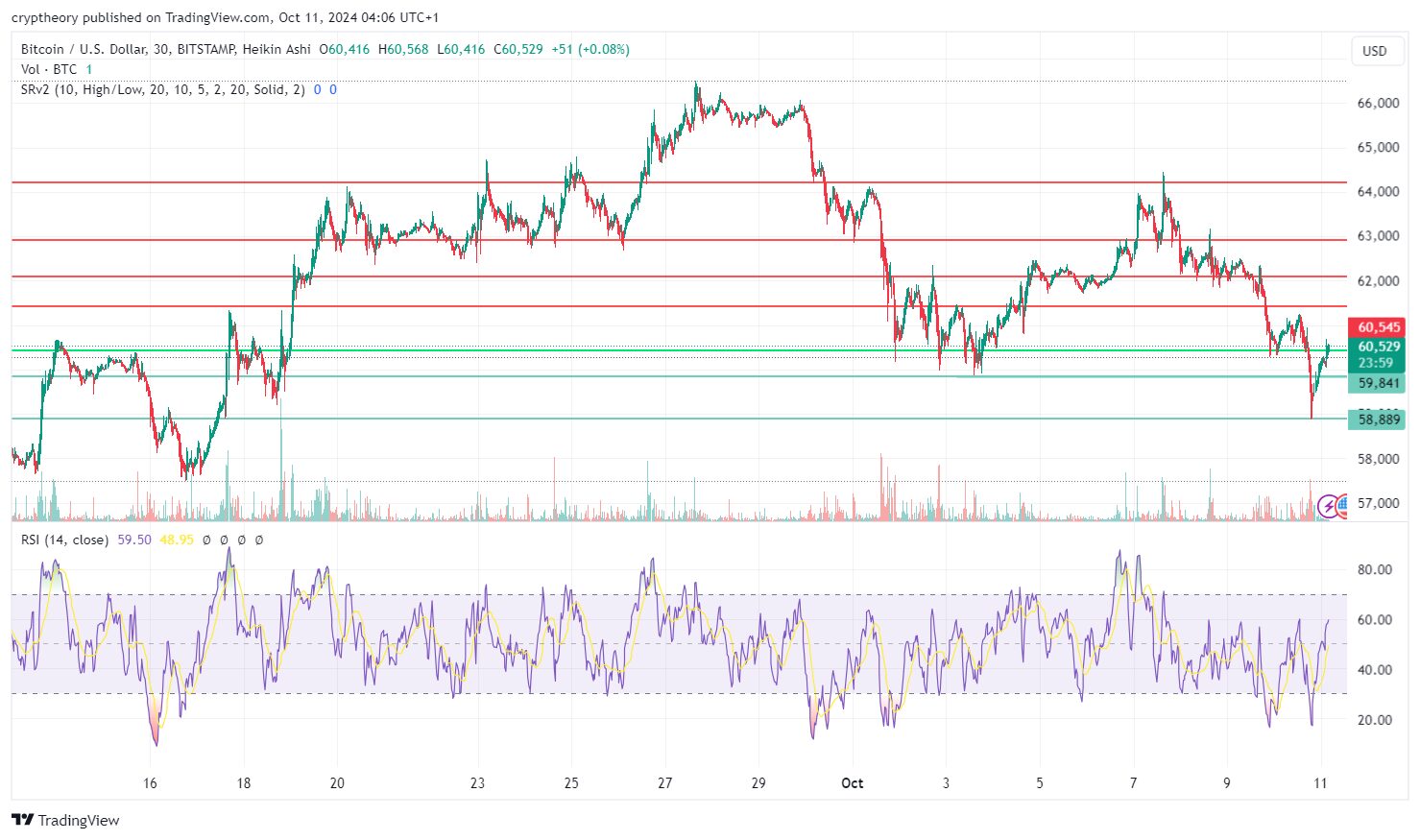Screen dimensions: 1420x840
Task: Click the Oct month label on time axis
Action: [852, 783]
